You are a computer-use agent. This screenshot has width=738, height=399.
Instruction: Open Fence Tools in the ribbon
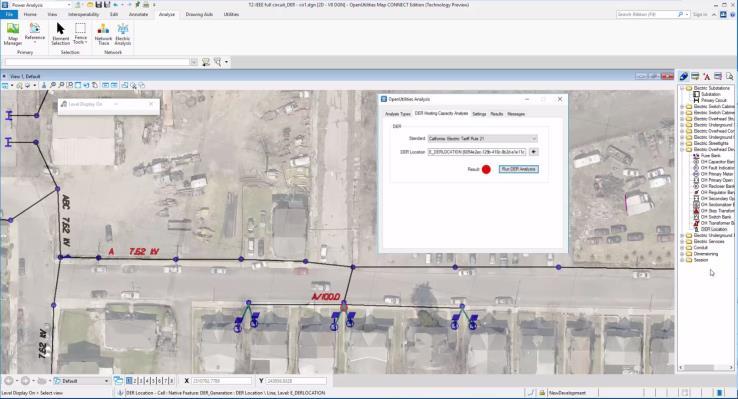coord(80,34)
